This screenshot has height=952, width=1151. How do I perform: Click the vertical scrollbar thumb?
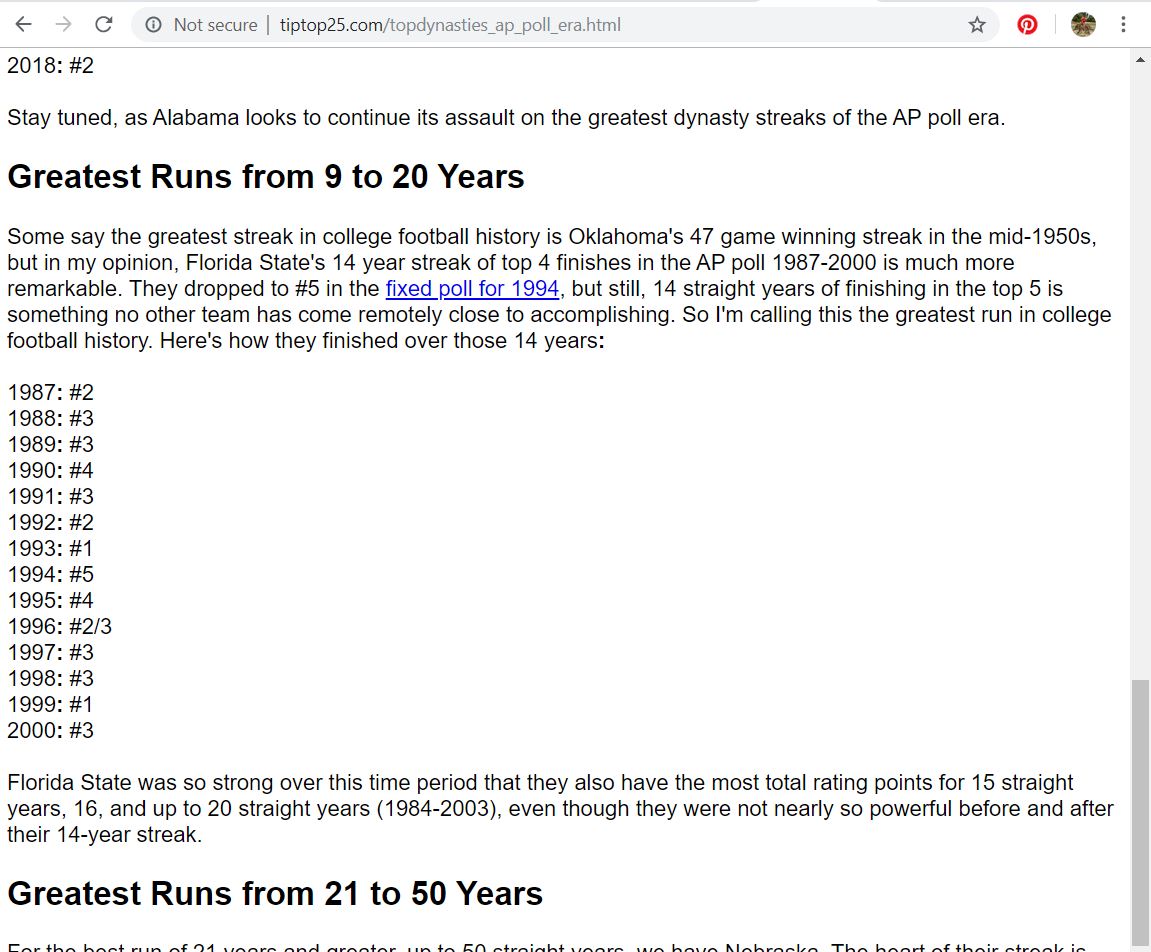[x=1140, y=815]
